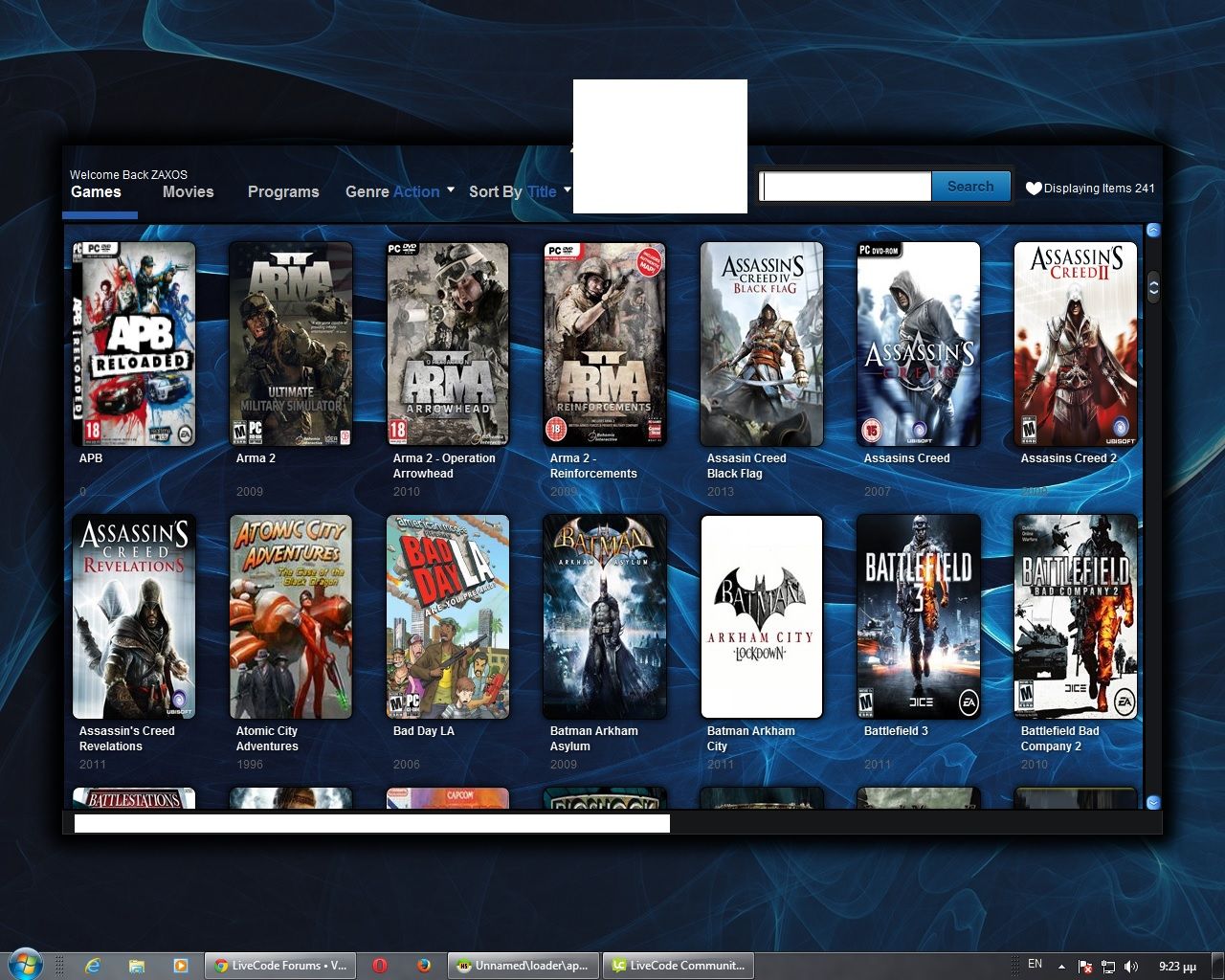Viewport: 1225px width, 980px height.
Task: Open the volume speaker tray icon
Action: 1131,966
